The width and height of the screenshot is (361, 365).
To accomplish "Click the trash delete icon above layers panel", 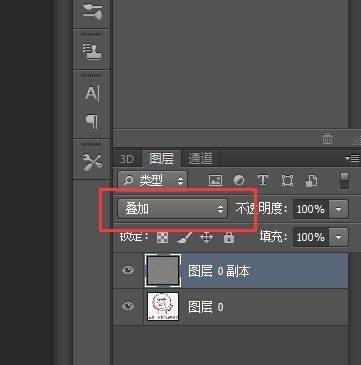I will point(327,138).
